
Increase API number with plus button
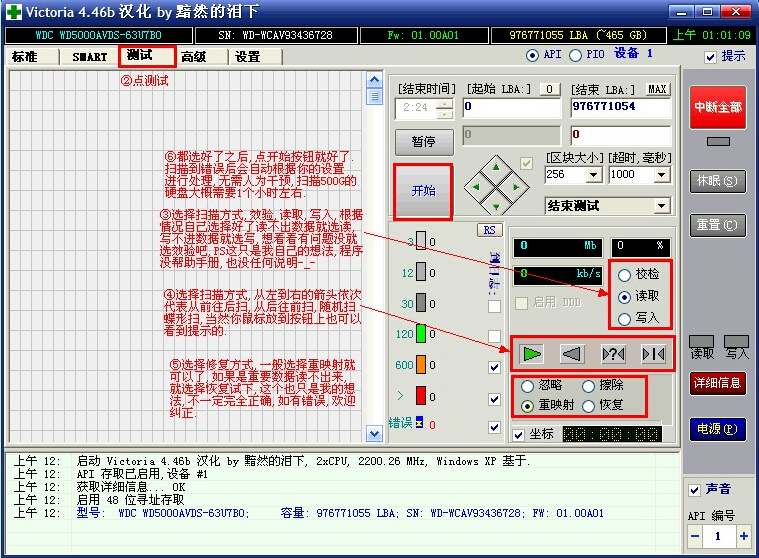744,536
